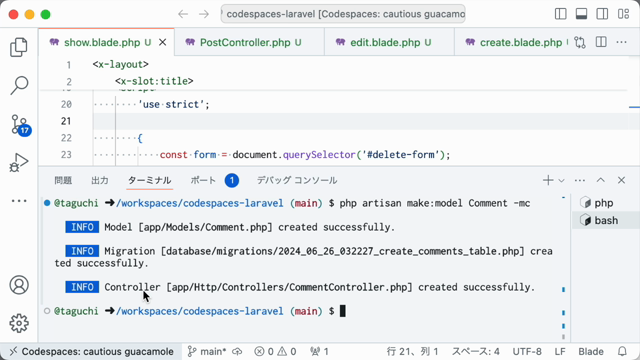
Task: Split the editor to the right
Action: pyautogui.click(x=601, y=42)
